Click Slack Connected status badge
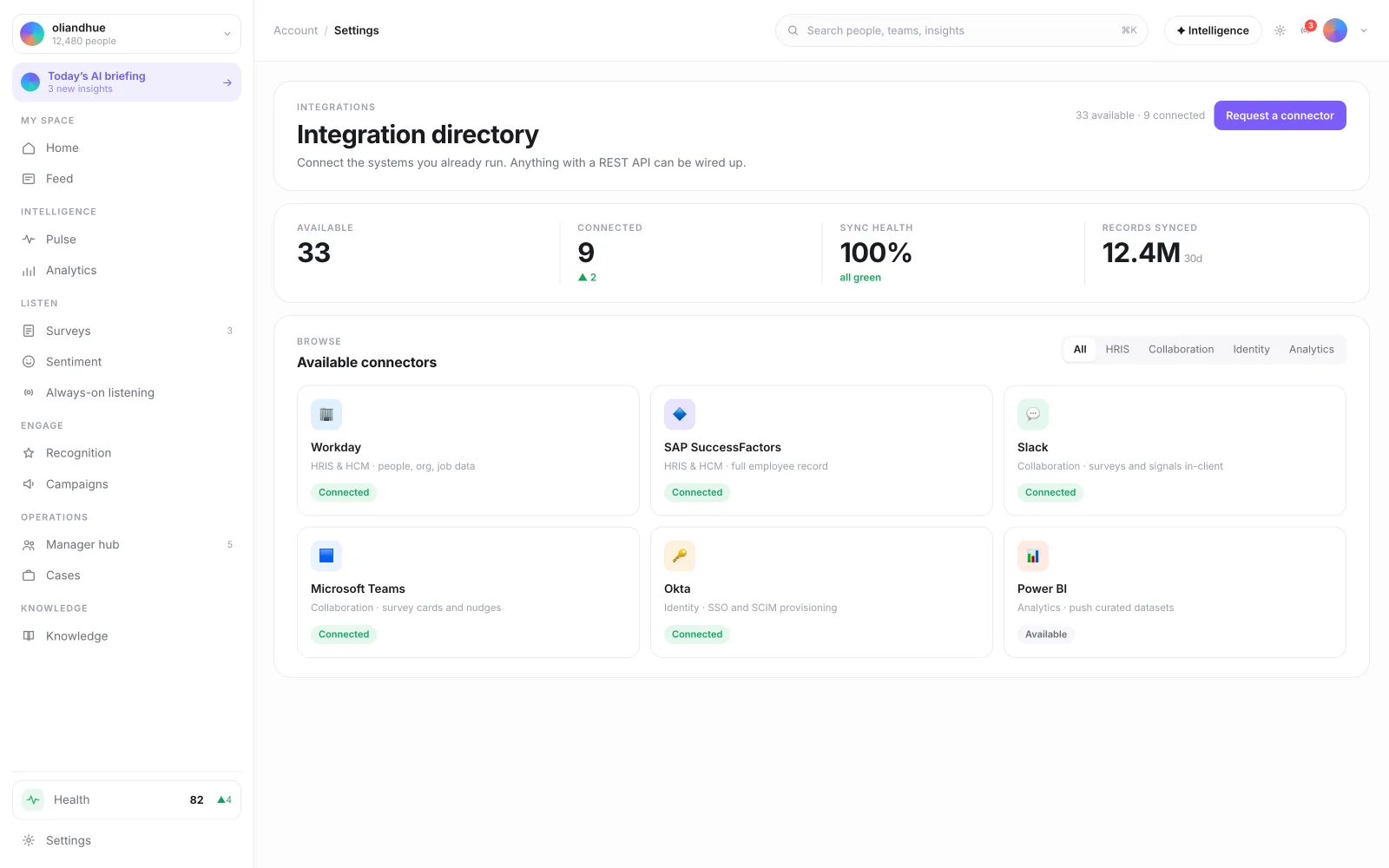 (1050, 492)
